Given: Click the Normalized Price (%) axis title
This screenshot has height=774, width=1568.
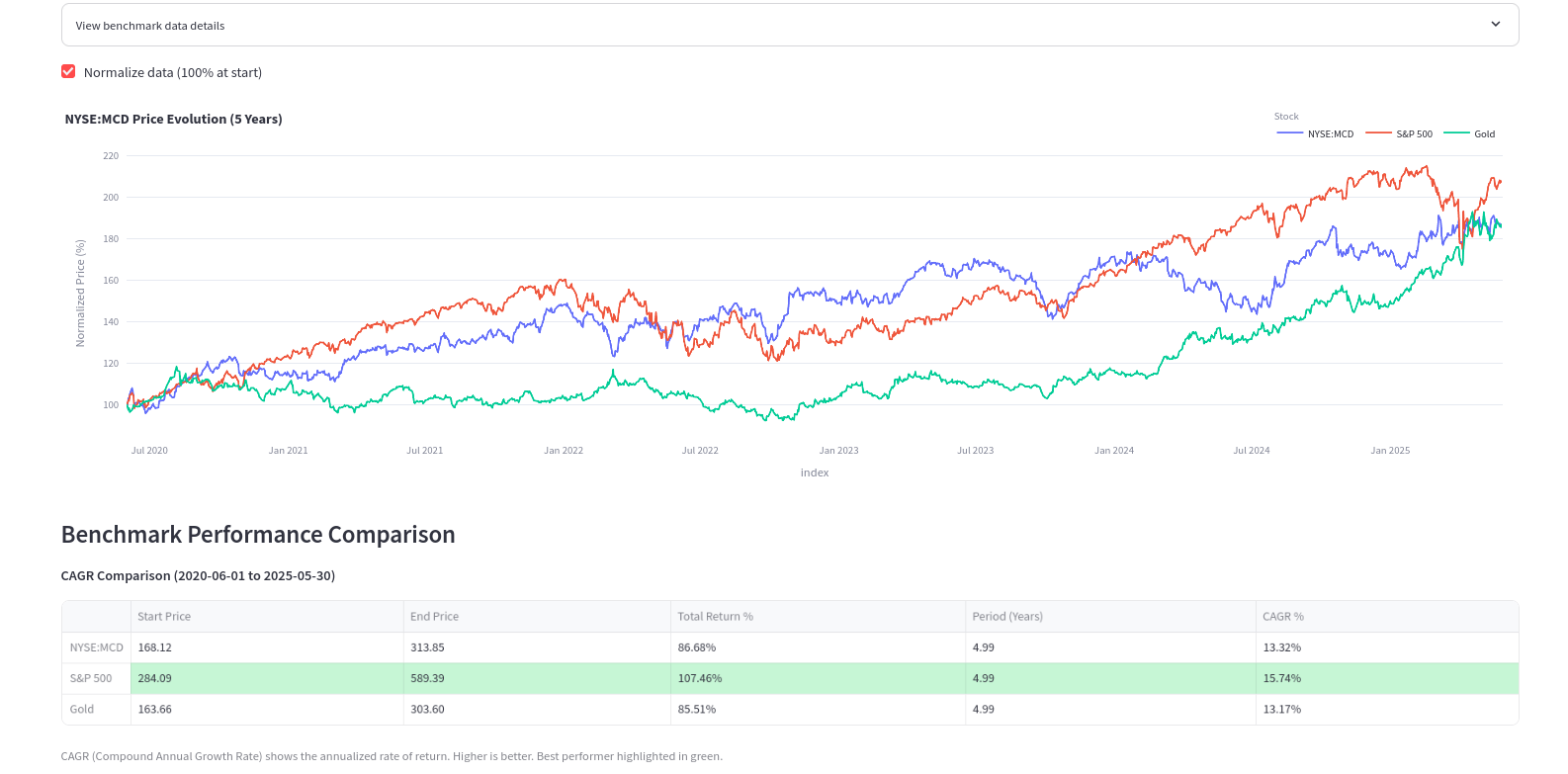Looking at the screenshot, I should [81, 293].
